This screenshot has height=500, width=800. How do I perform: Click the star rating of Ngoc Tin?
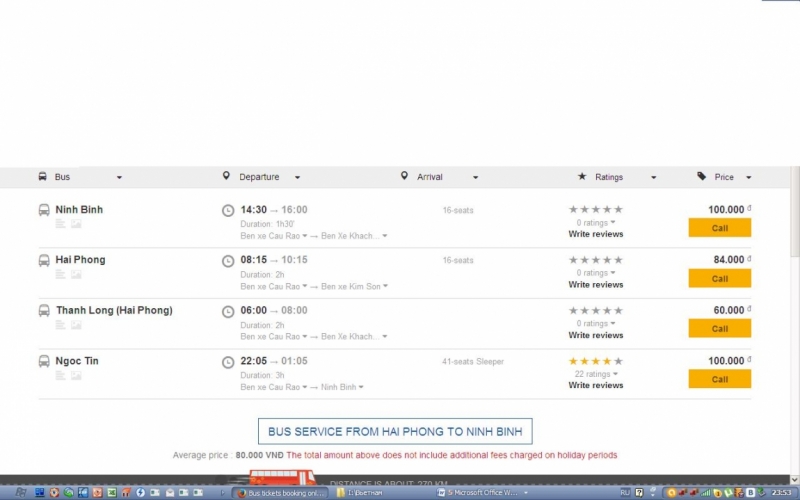click(x=595, y=361)
